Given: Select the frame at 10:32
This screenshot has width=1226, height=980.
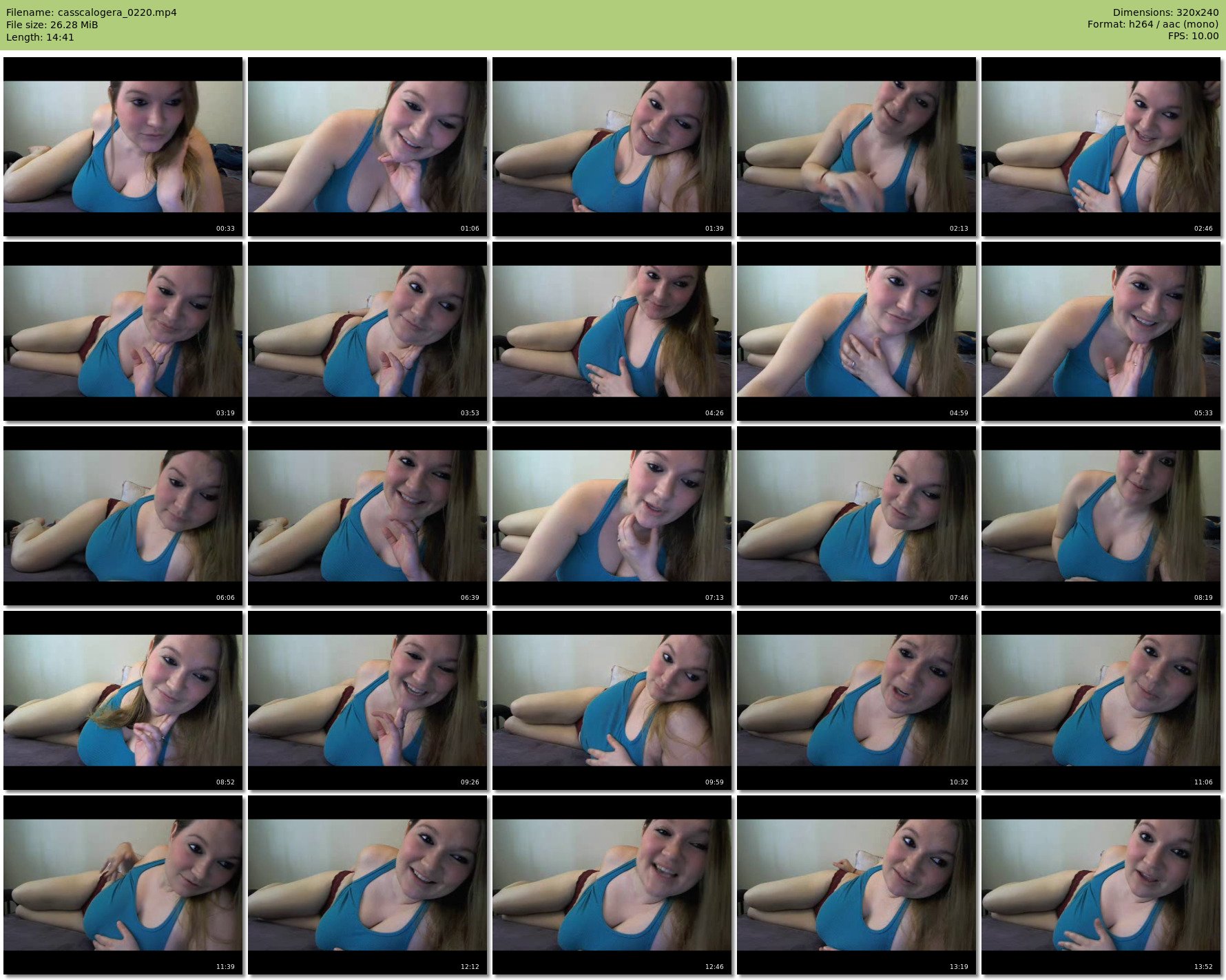Looking at the screenshot, I should [857, 700].
